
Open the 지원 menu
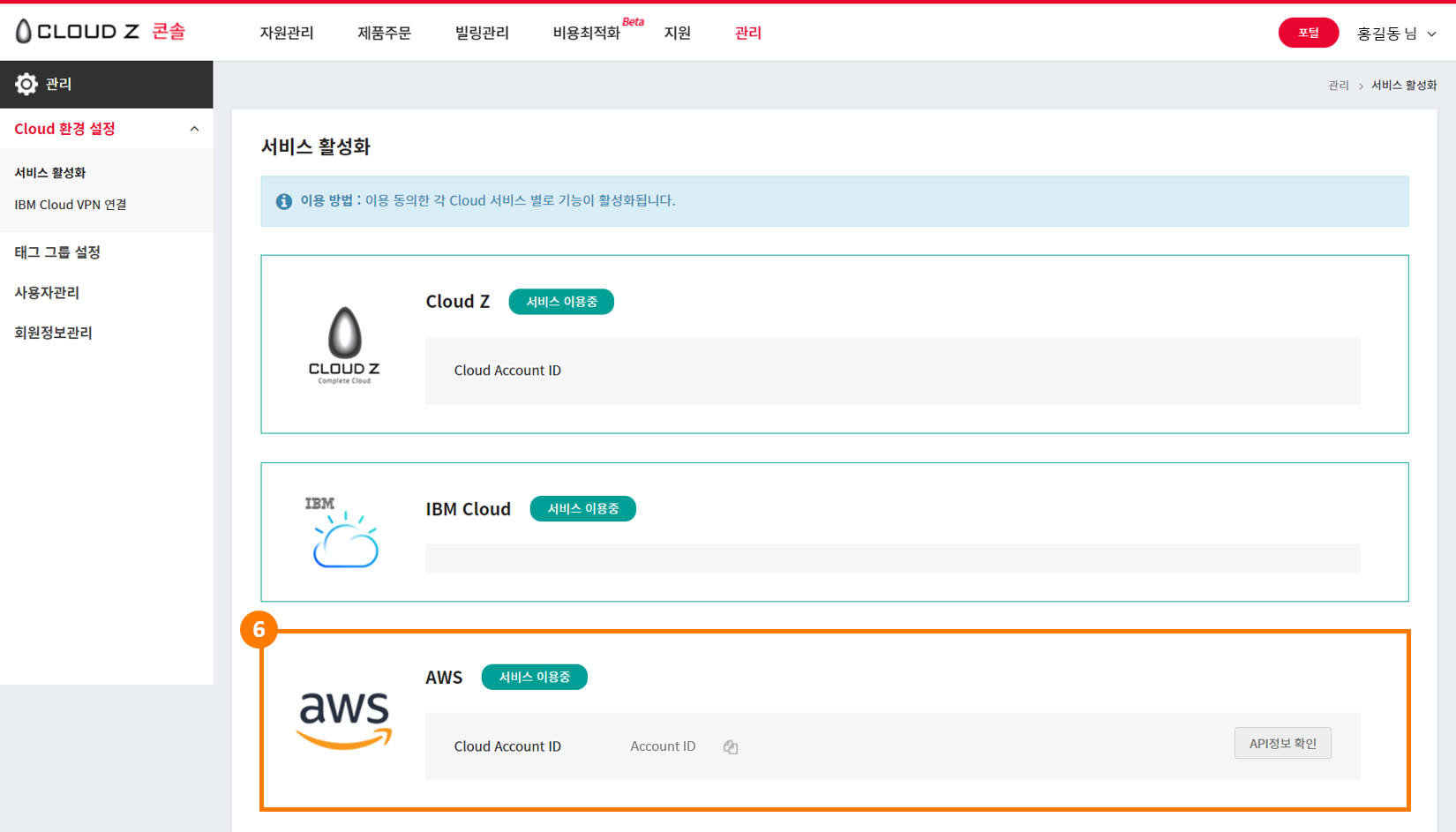677,33
